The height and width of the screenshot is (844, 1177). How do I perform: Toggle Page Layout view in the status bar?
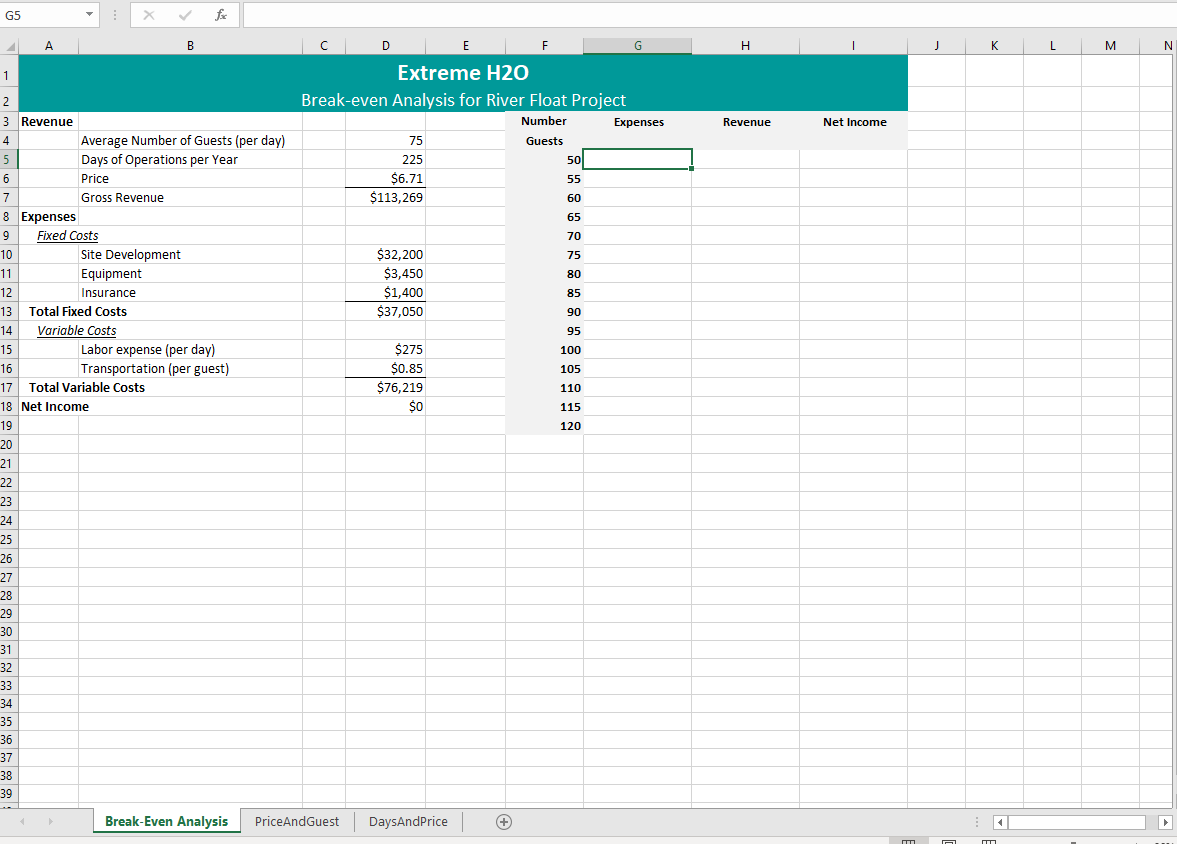coord(948,841)
